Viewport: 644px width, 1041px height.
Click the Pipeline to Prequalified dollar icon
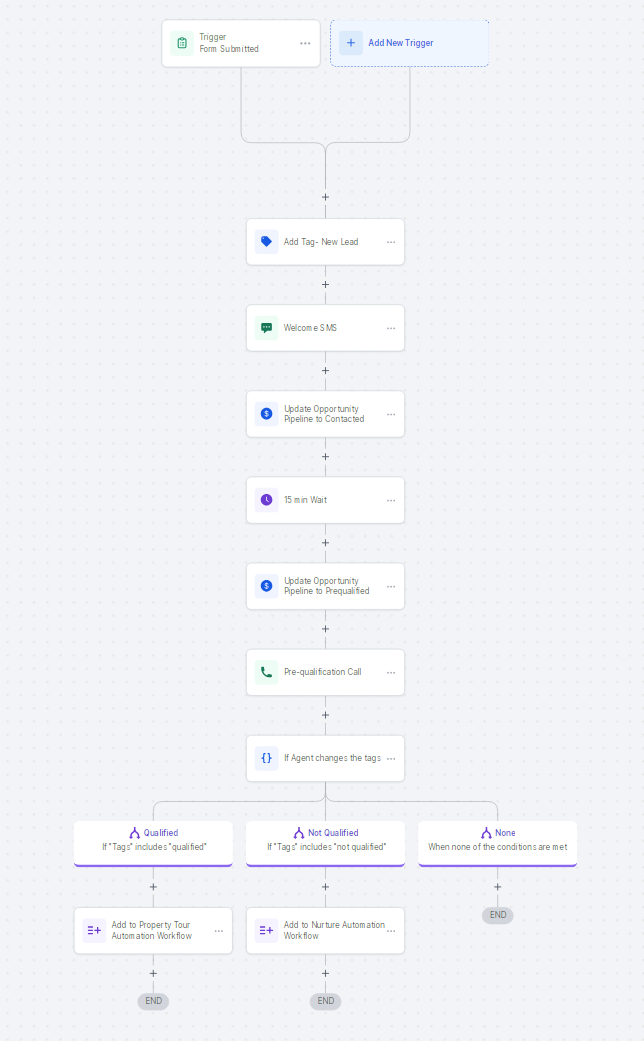pyautogui.click(x=266, y=586)
